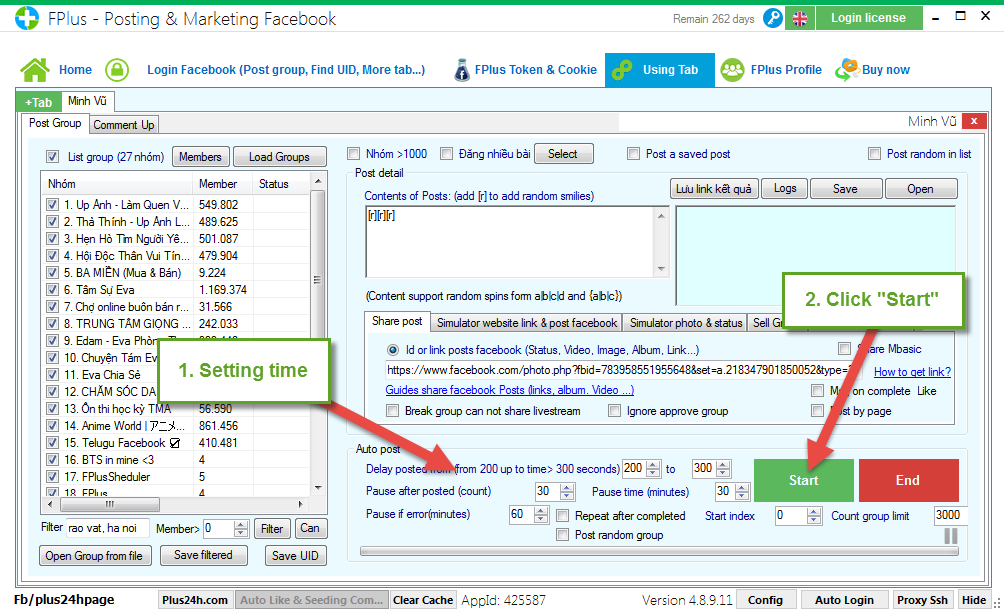Image resolution: width=1004 pixels, height=612 pixels.
Task: Click the Save filtered button
Action: [203, 555]
